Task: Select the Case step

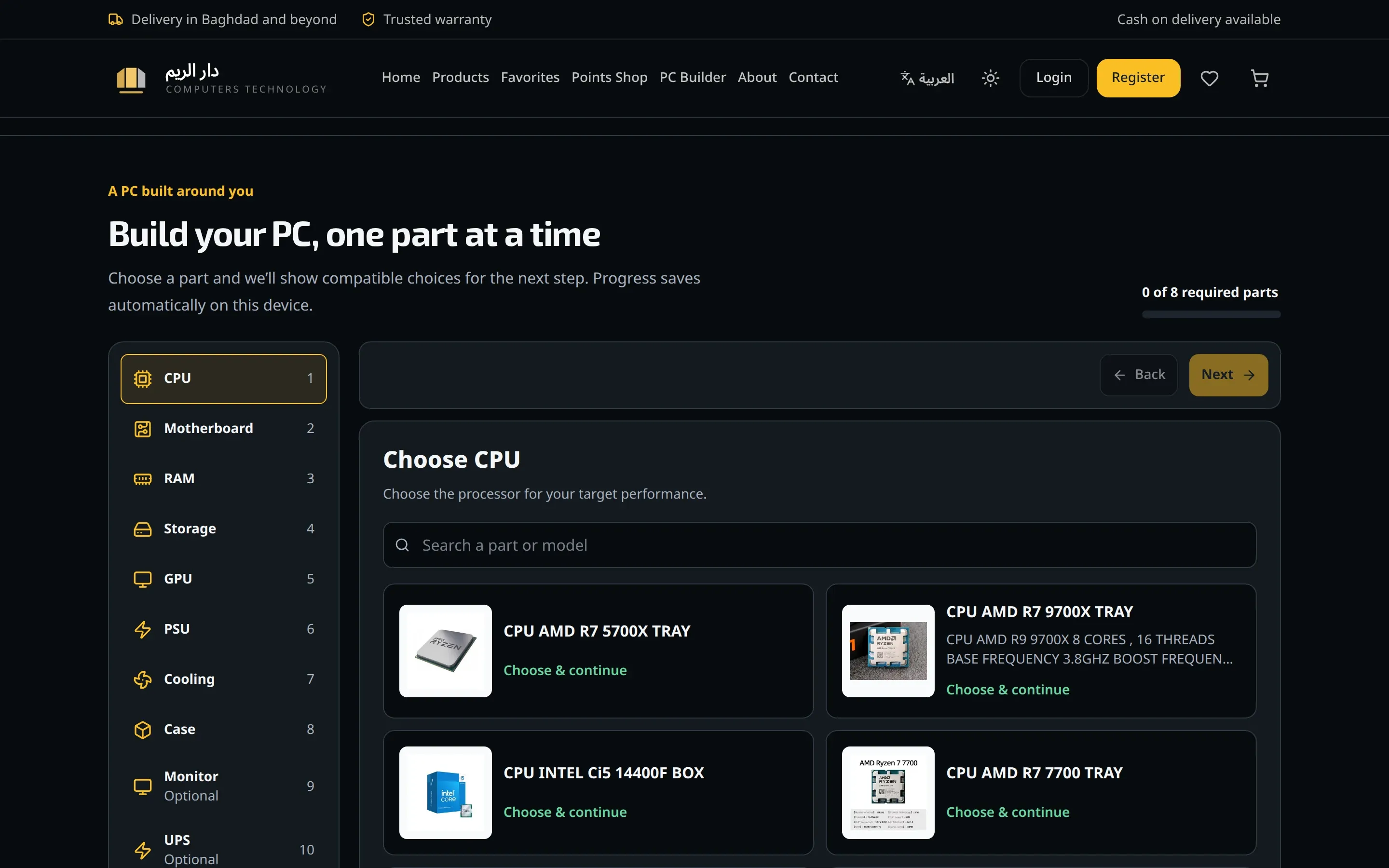Action: (224, 729)
